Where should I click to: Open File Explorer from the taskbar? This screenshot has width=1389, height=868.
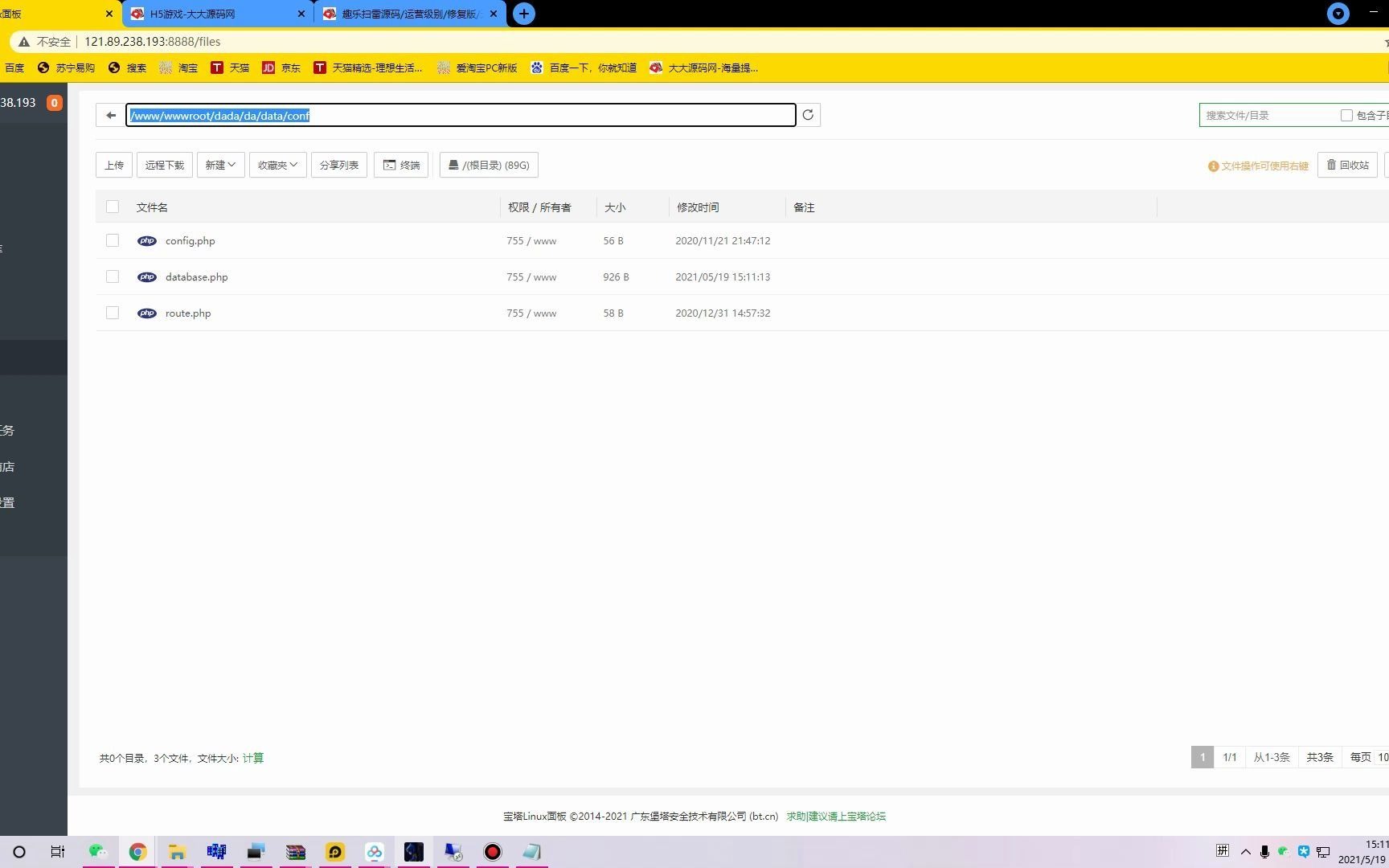click(177, 852)
